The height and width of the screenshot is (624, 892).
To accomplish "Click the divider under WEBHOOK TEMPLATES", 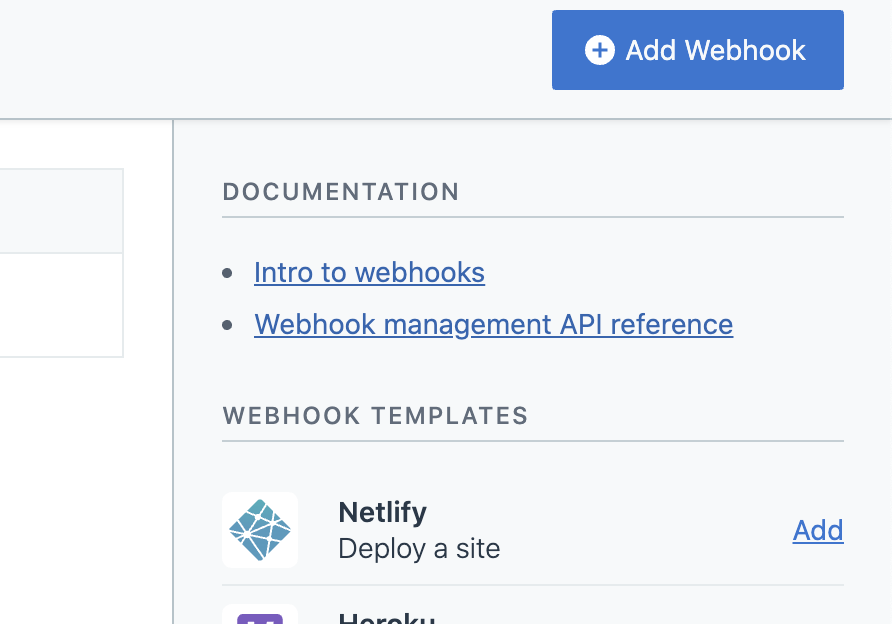I will click(x=532, y=437).
